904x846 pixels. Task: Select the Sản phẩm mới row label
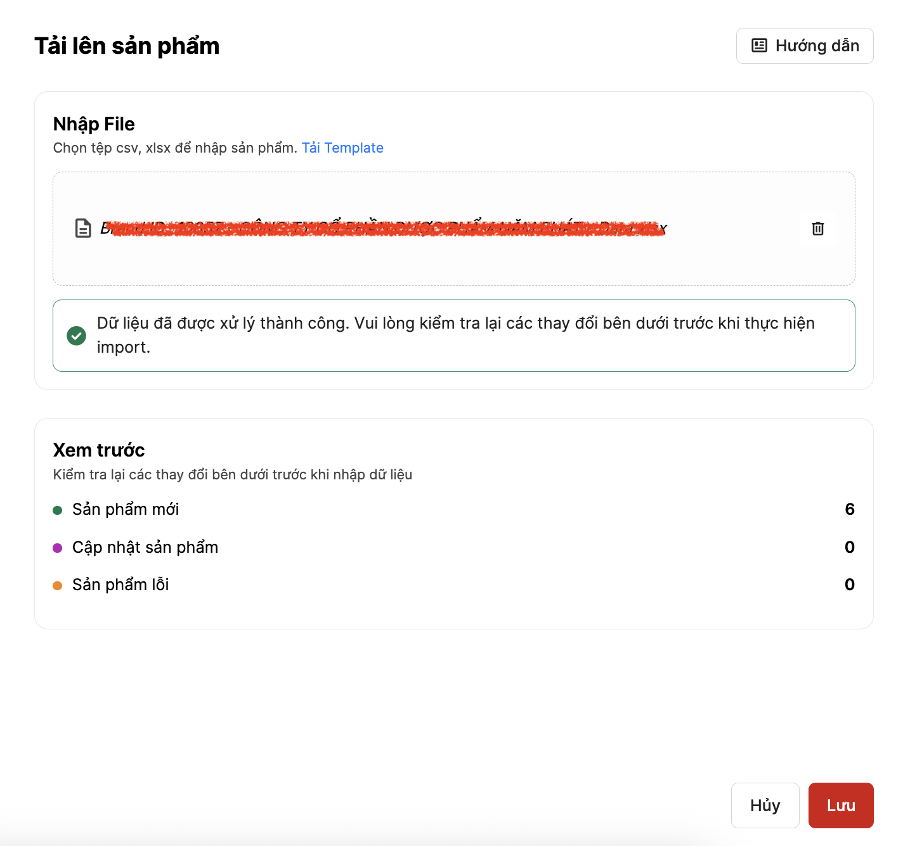point(125,510)
